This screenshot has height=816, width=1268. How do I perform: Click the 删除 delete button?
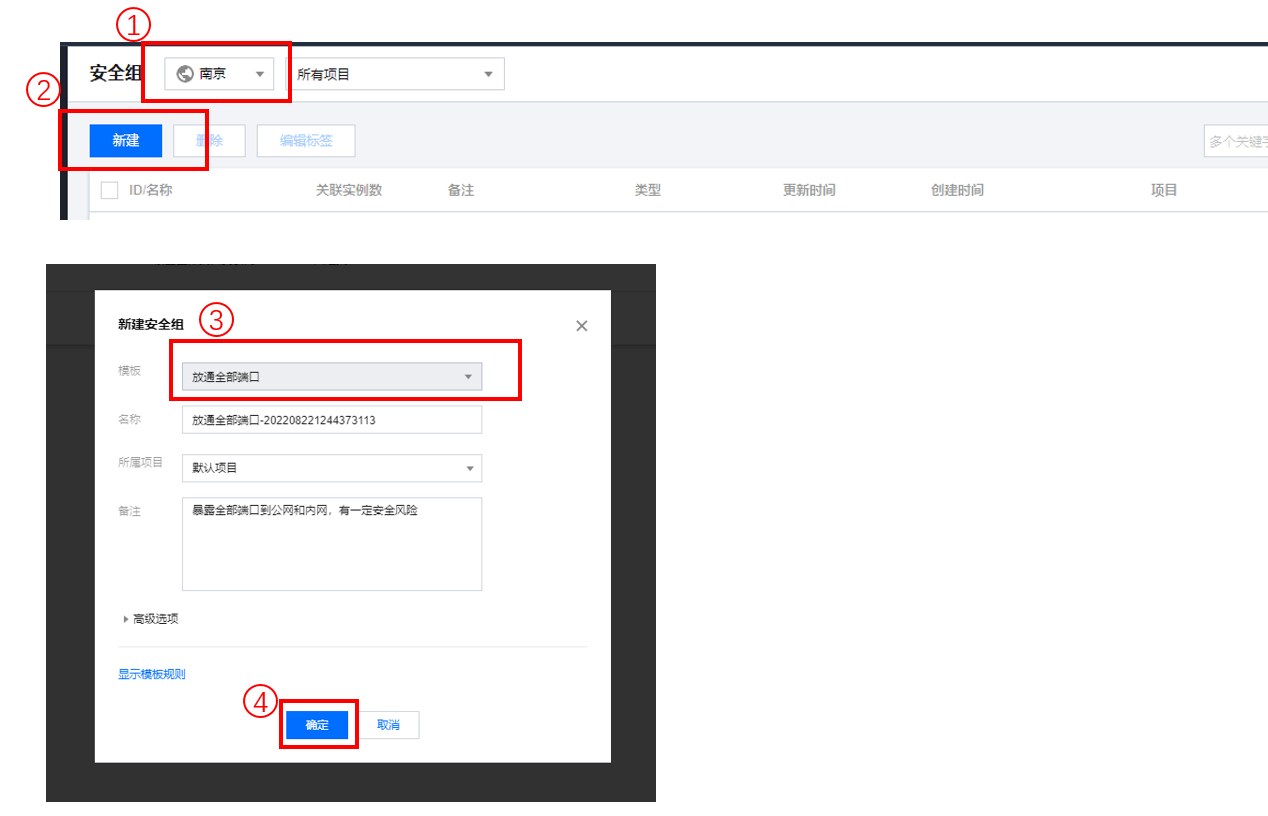(x=210, y=141)
